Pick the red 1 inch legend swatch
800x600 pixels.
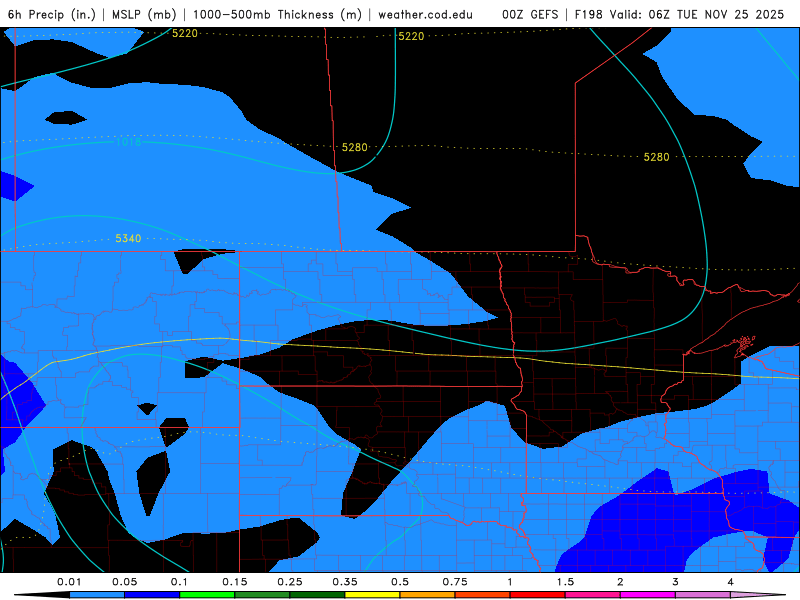tap(538, 595)
